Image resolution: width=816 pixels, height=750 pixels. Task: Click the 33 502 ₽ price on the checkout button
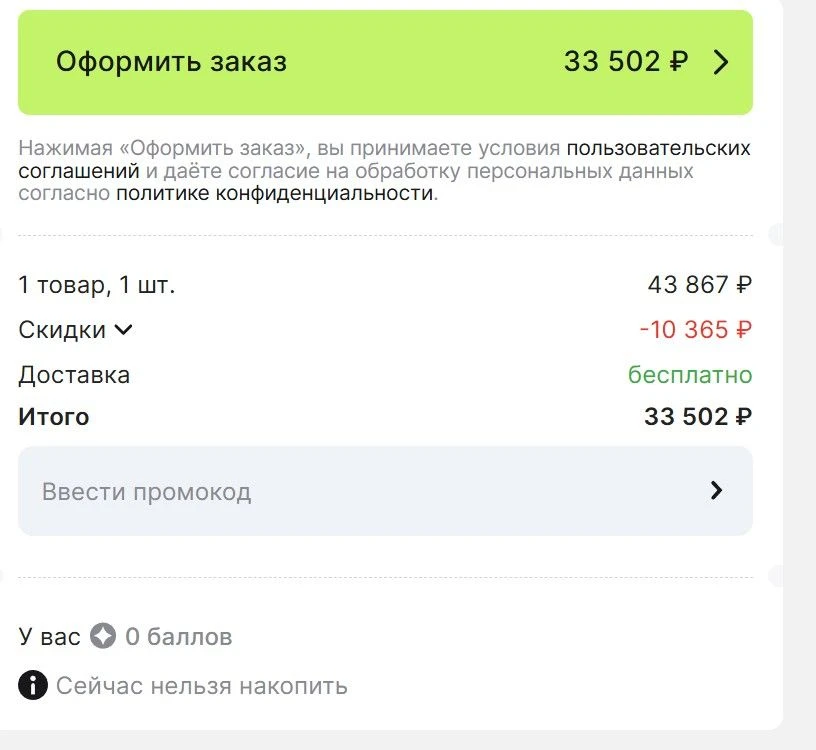click(x=626, y=61)
